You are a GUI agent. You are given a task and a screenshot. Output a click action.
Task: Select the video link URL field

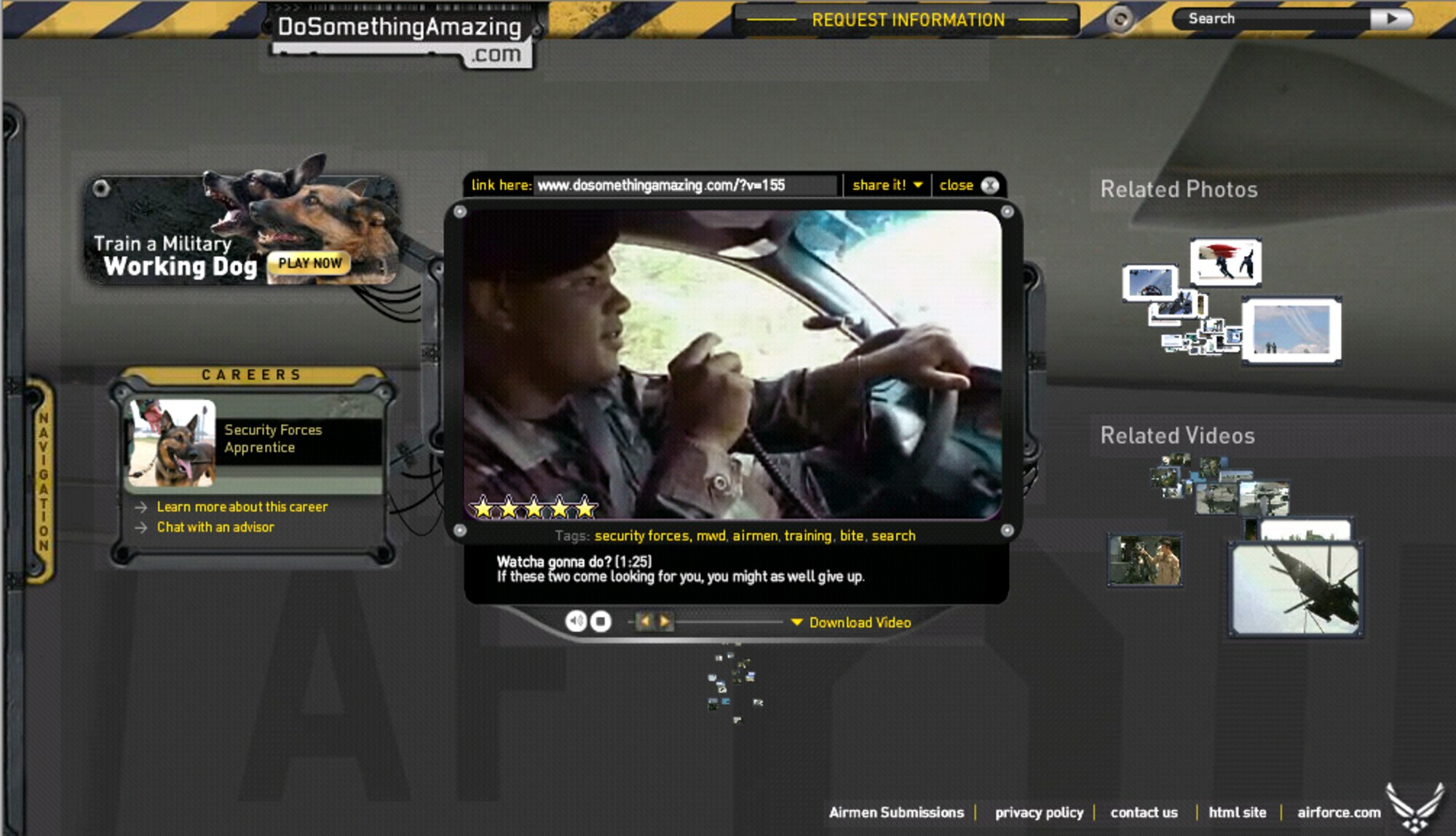(684, 186)
